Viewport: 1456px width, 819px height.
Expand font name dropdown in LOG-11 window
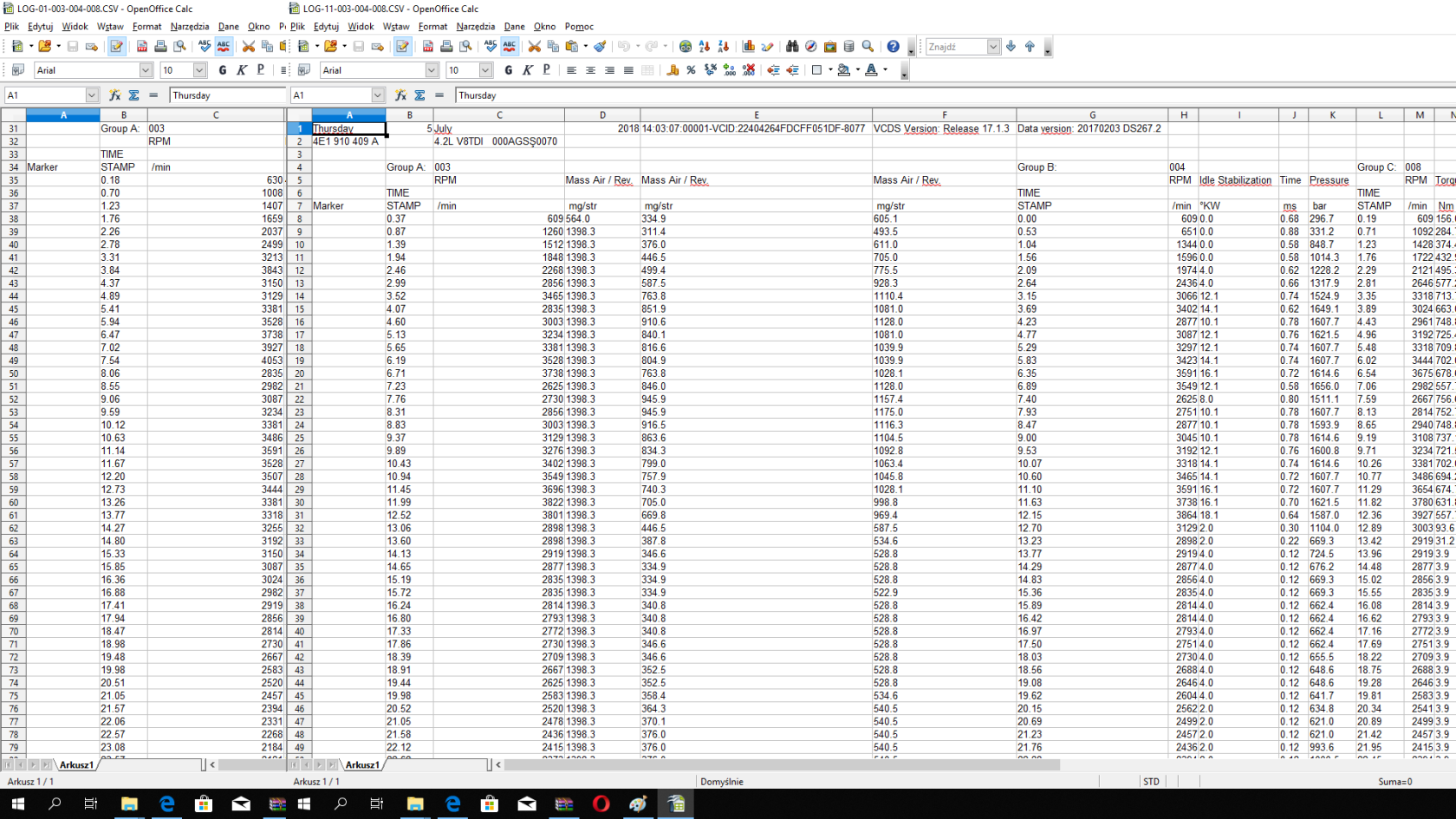tap(432, 70)
